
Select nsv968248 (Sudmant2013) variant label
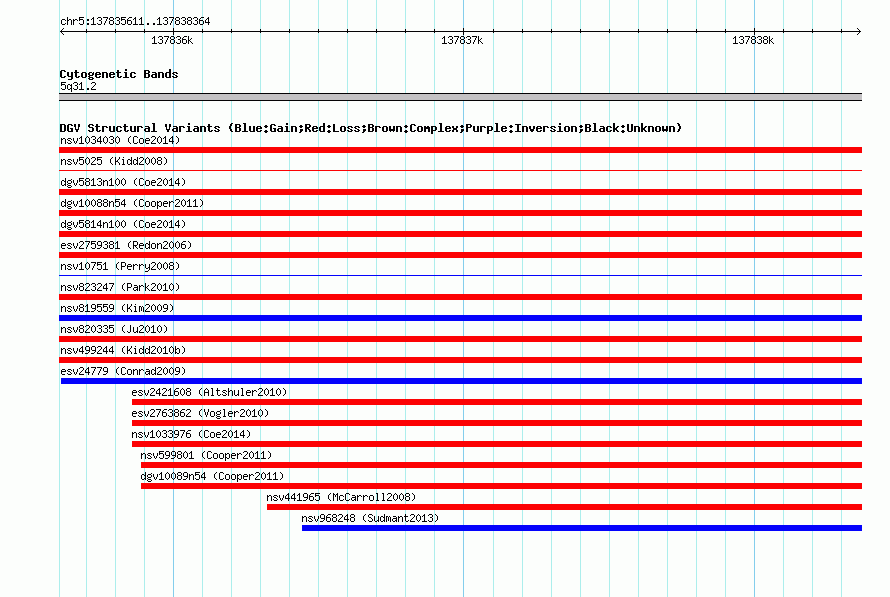click(x=370, y=518)
